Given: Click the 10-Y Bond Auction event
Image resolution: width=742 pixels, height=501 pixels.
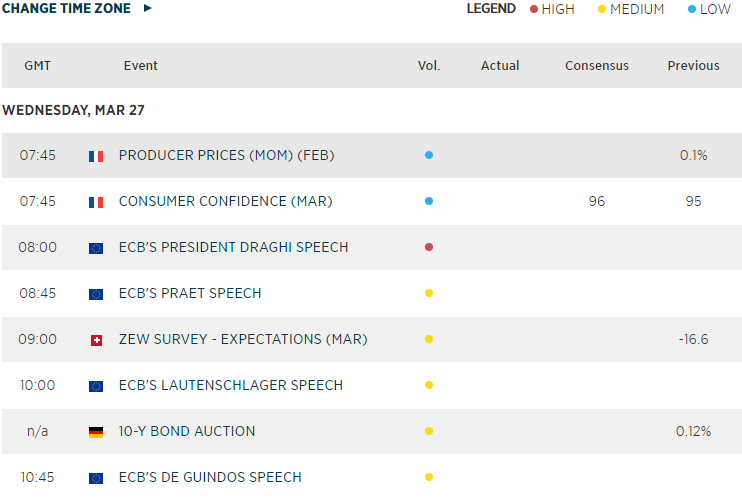Looking at the screenshot, I should coord(187,431).
